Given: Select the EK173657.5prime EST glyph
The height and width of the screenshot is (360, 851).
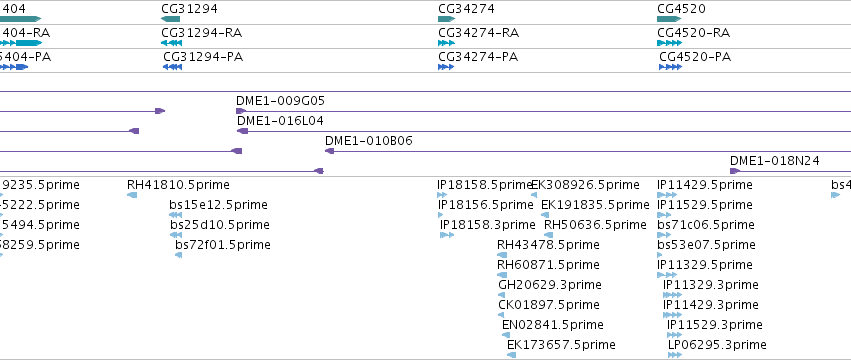Looking at the screenshot, I should 511,355.
